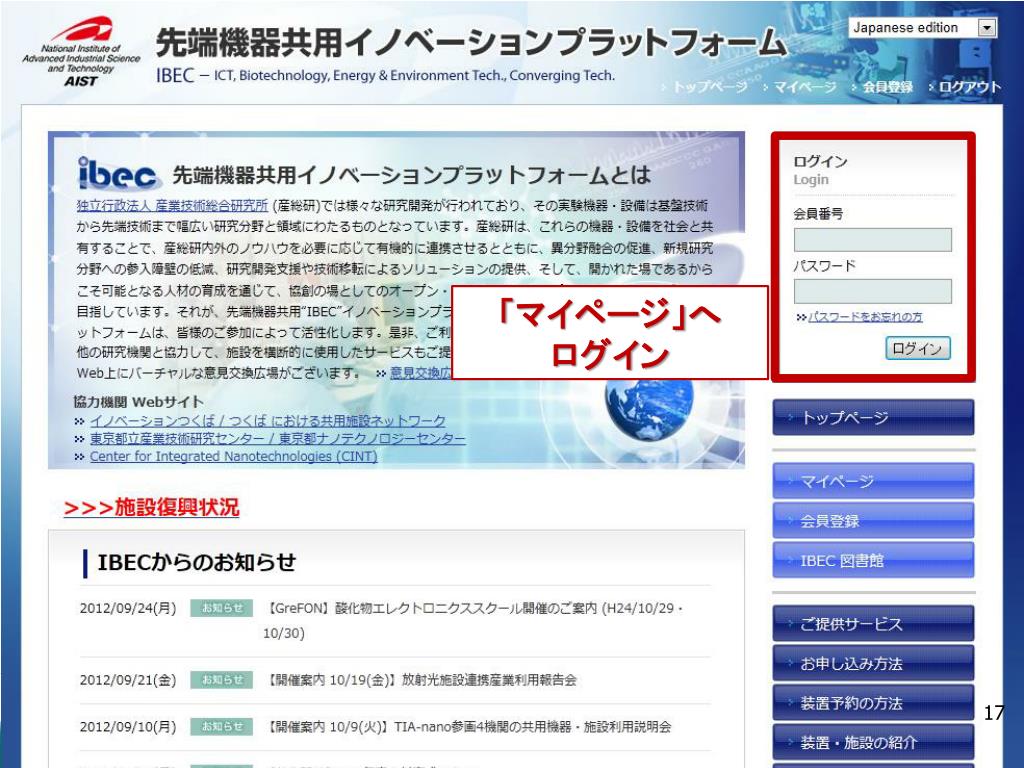Open マイページ in the top navigation
This screenshot has width=1024, height=768.
pyautogui.click(x=805, y=86)
